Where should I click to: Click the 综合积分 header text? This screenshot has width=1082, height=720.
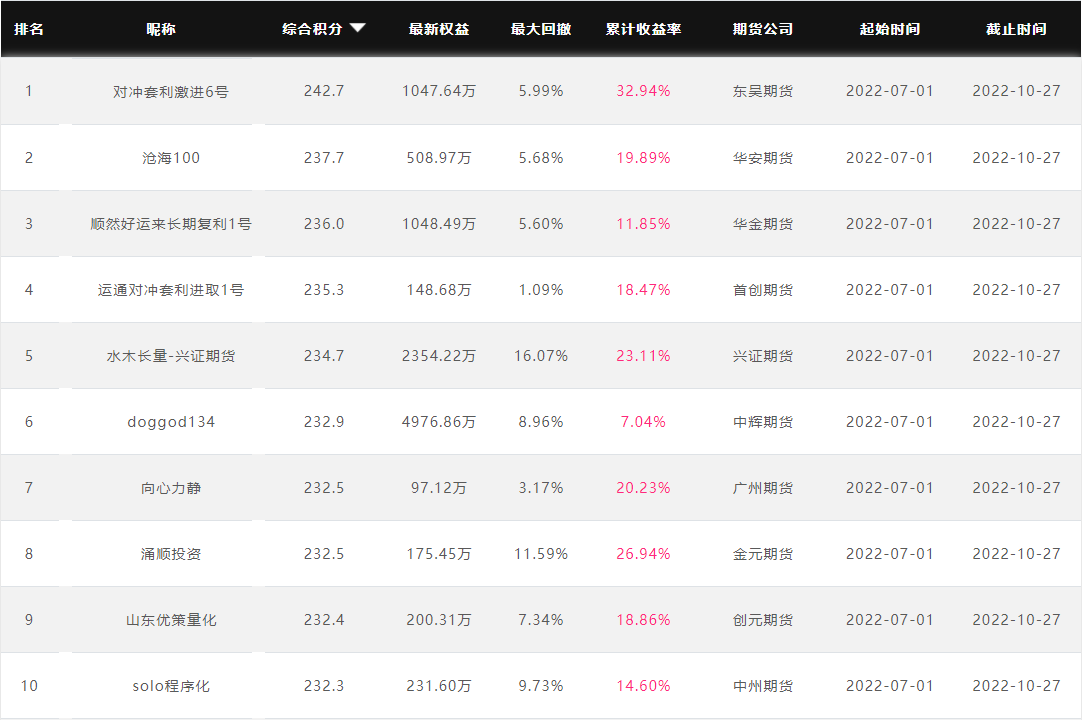pyautogui.click(x=312, y=29)
